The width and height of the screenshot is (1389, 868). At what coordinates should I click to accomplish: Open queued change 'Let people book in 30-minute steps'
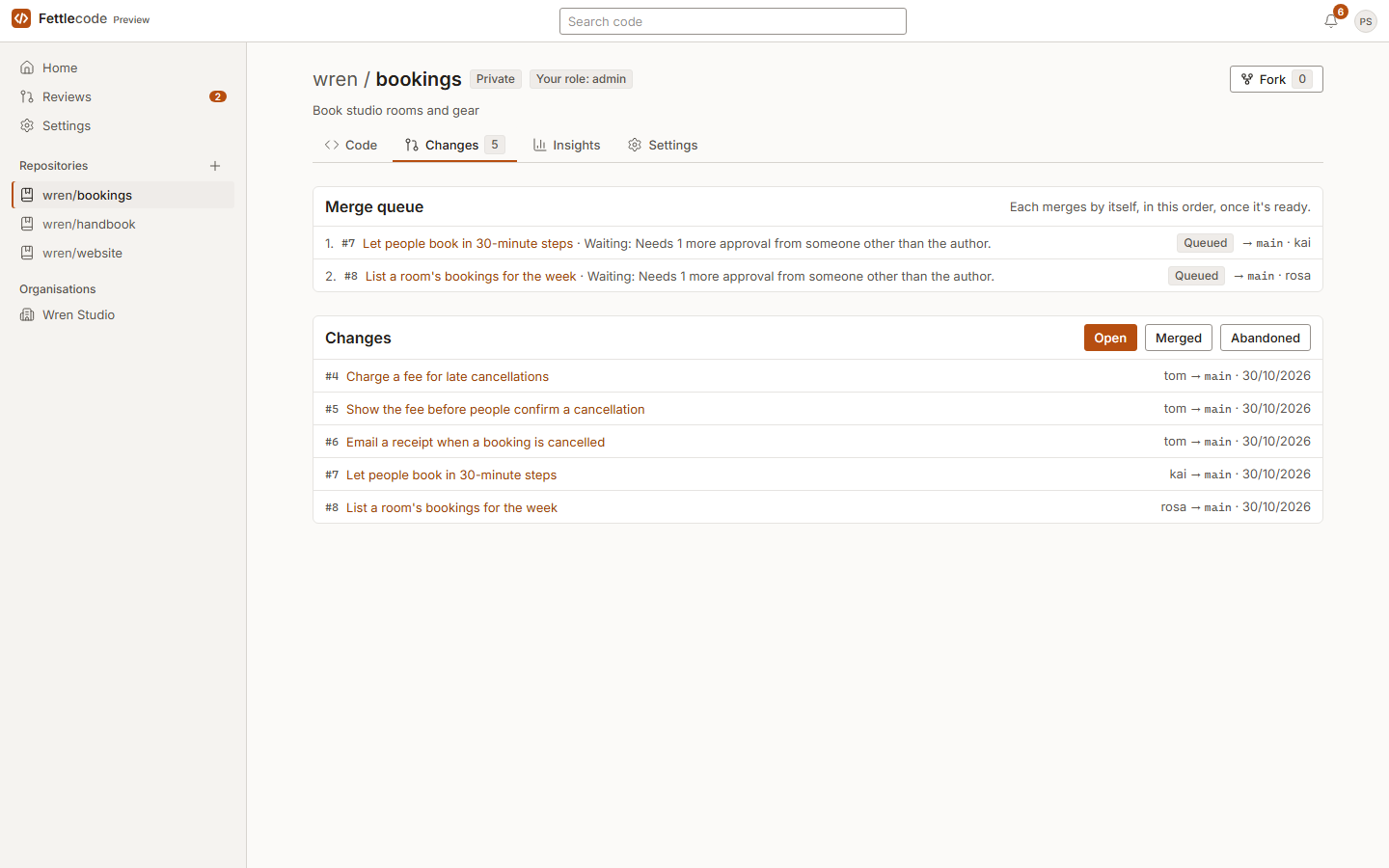point(468,243)
